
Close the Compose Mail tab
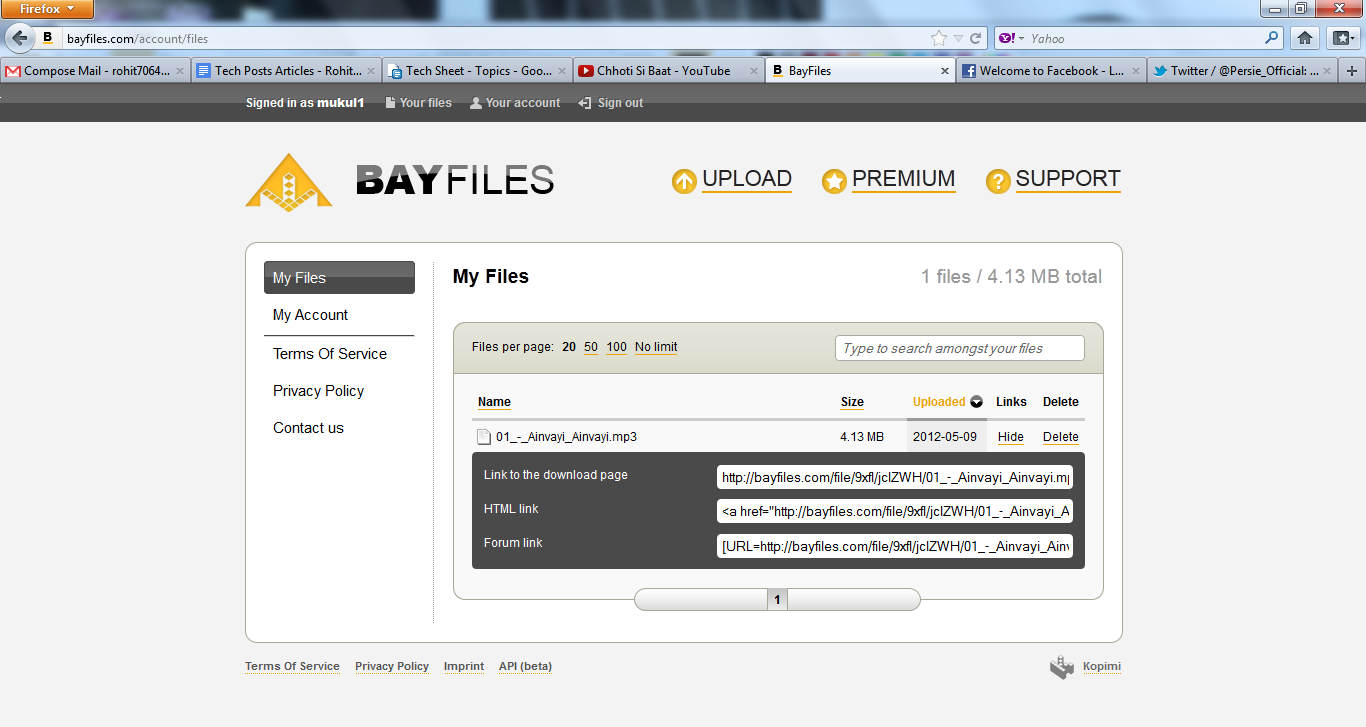point(180,71)
